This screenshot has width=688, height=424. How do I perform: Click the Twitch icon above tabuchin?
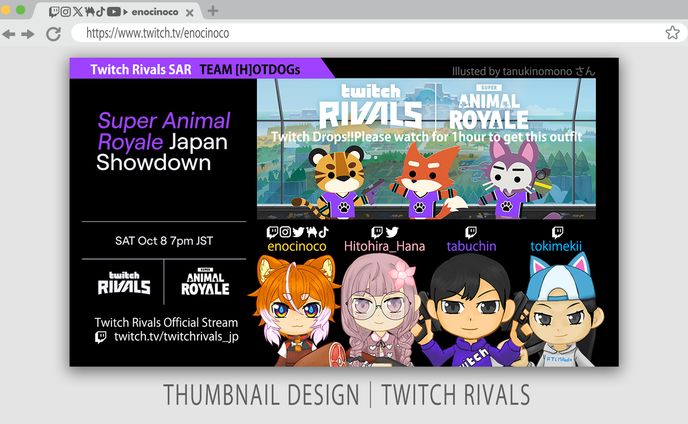(x=471, y=232)
